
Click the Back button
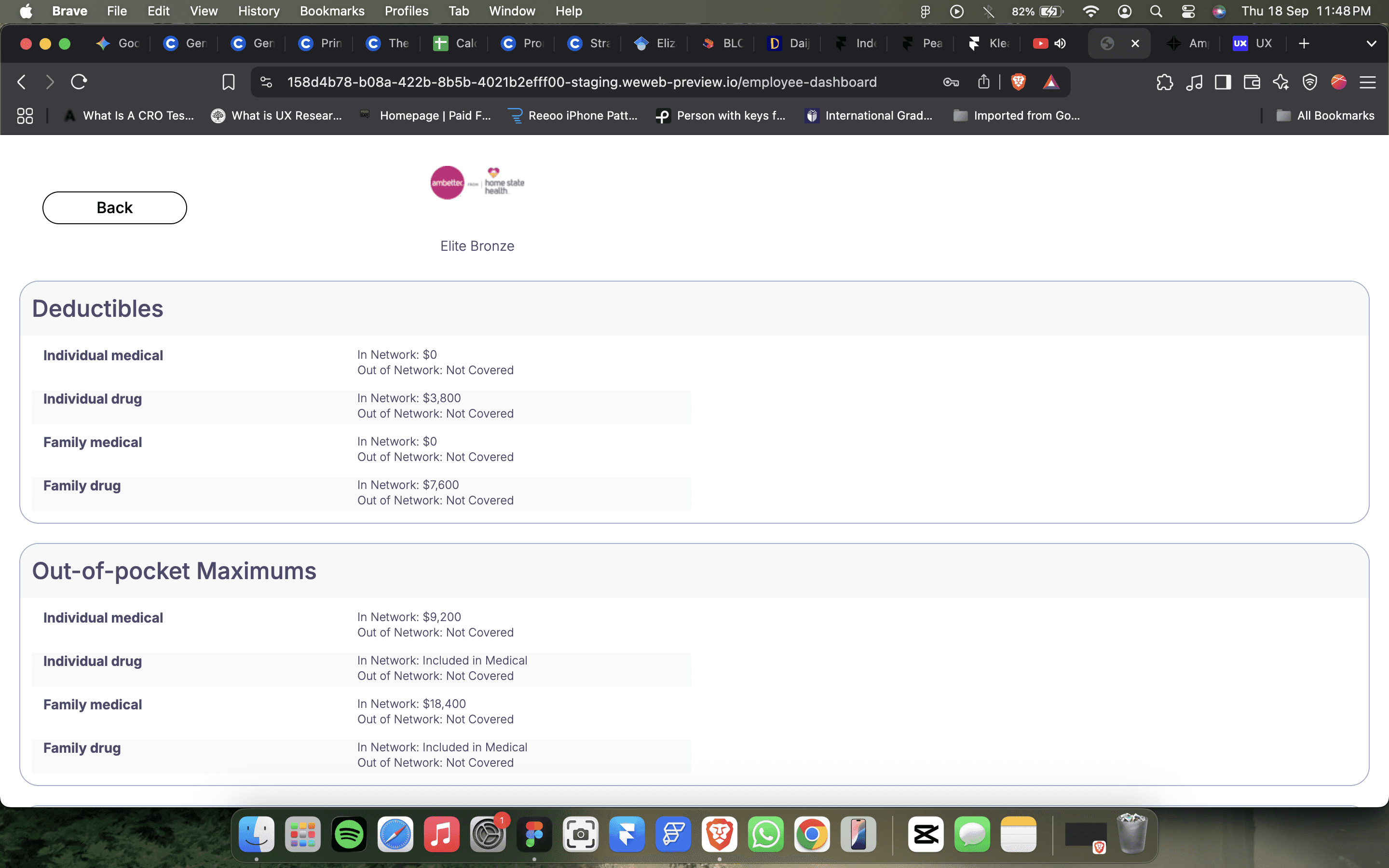point(114,208)
